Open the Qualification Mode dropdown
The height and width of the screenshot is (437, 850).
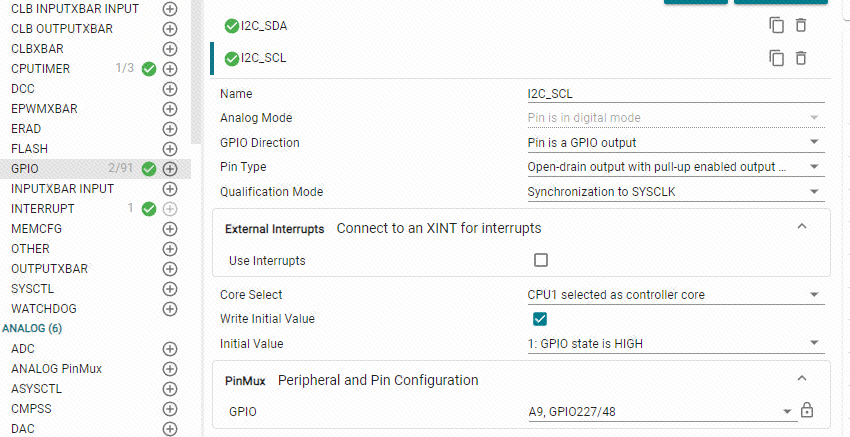(676, 192)
